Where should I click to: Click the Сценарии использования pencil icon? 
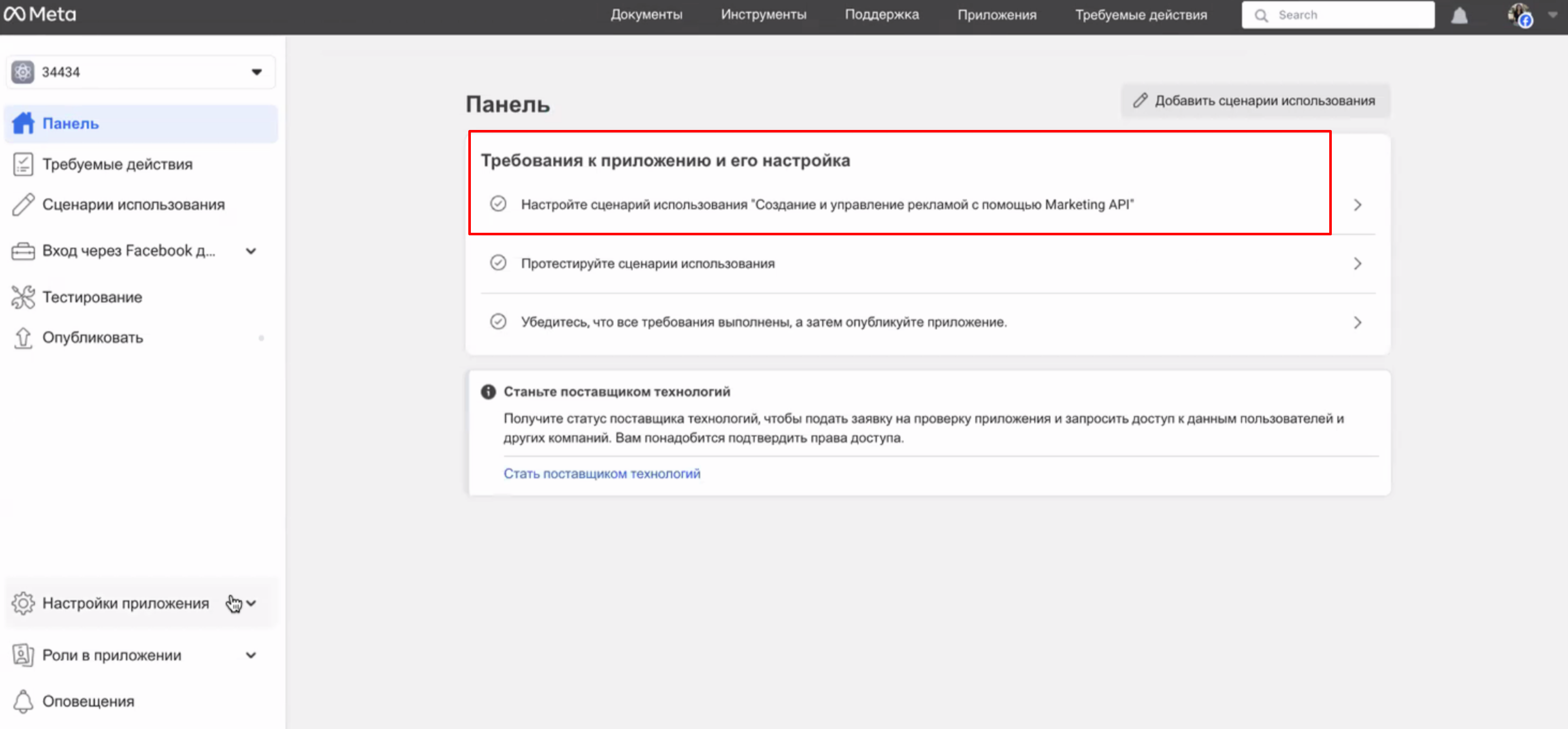click(23, 205)
